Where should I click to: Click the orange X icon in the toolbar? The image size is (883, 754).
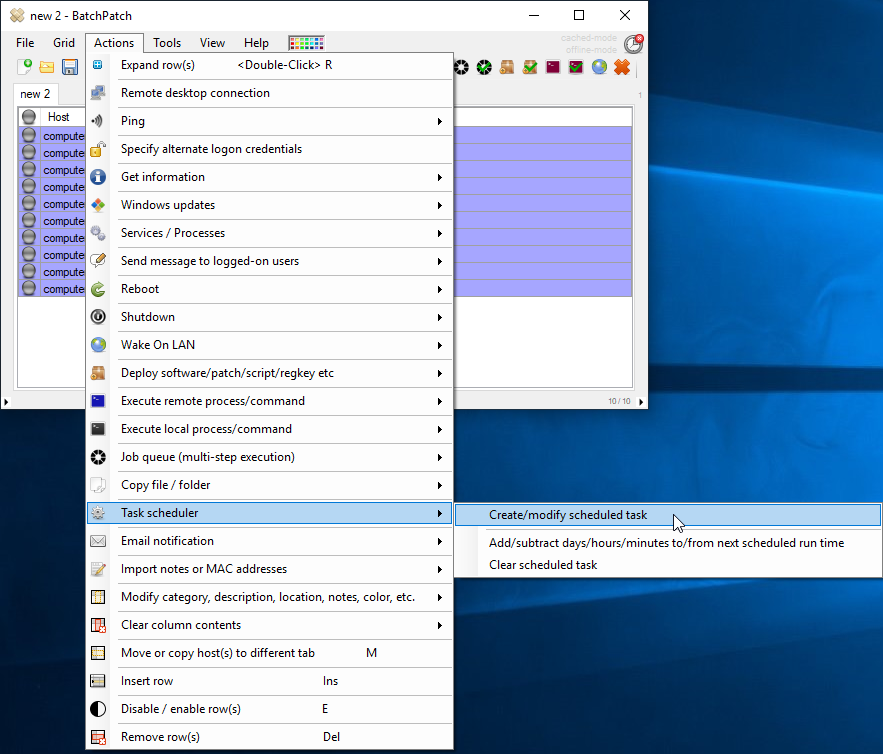(622, 68)
